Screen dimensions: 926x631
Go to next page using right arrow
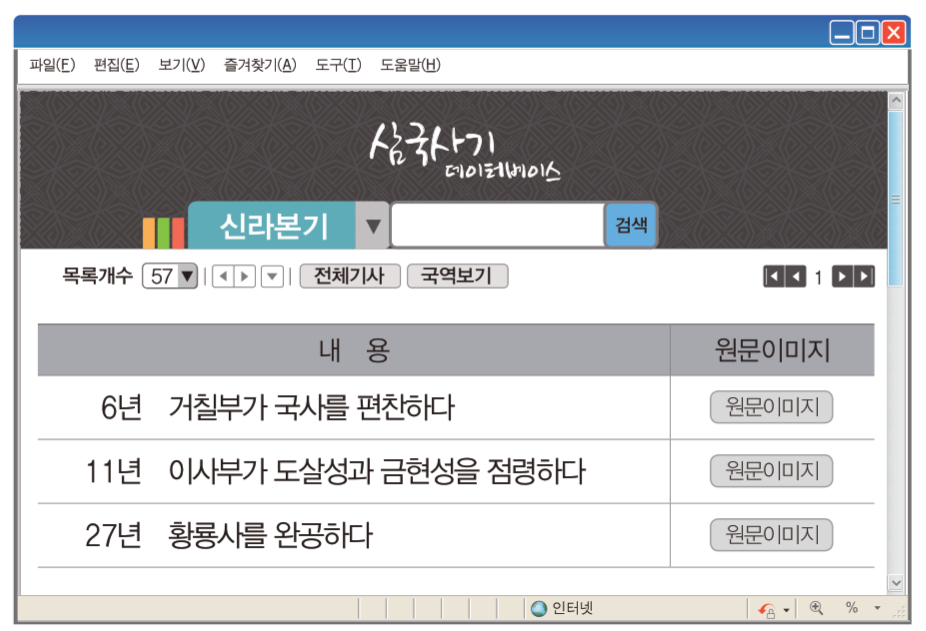843,275
